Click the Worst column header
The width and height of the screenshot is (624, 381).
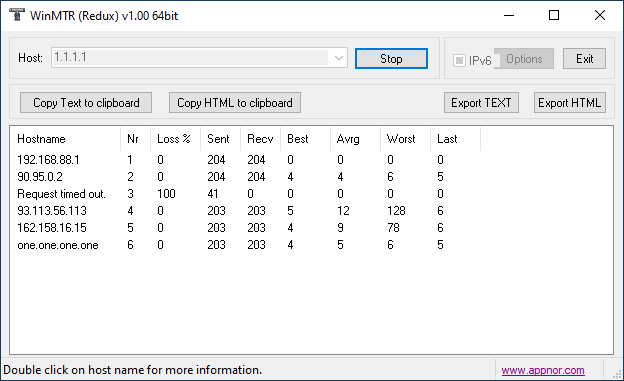click(x=406, y=139)
